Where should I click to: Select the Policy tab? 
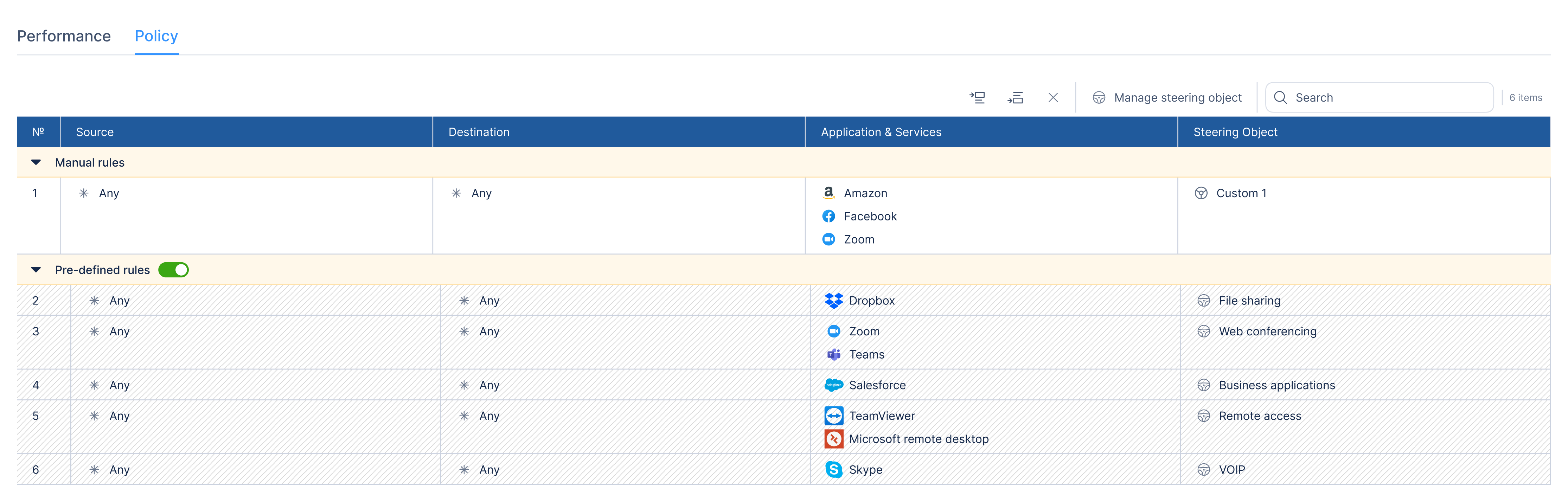(x=156, y=36)
